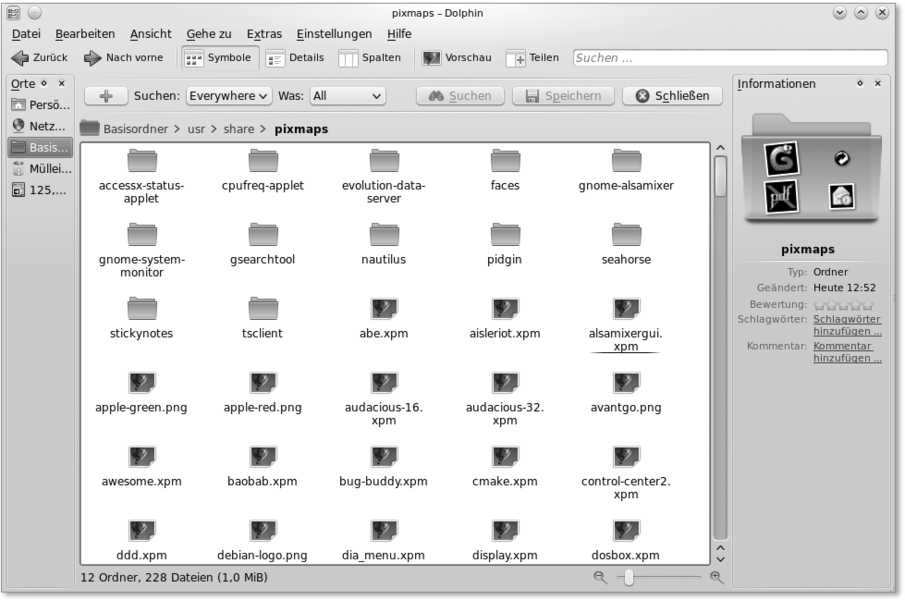
Task: Click into the Suchen search field
Action: point(729,58)
